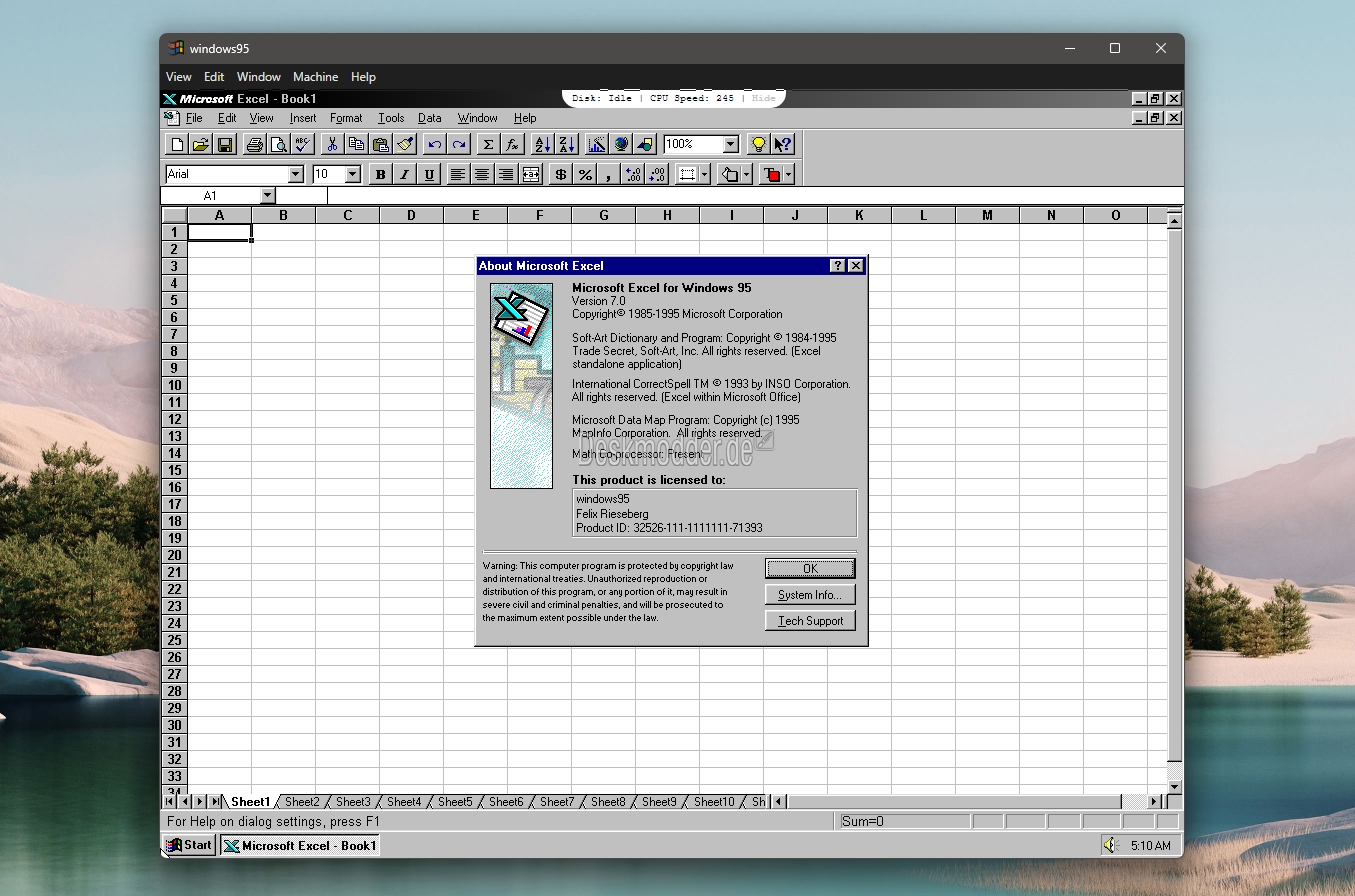
Task: Click the ChartWizard toolbar icon
Action: click(597, 144)
